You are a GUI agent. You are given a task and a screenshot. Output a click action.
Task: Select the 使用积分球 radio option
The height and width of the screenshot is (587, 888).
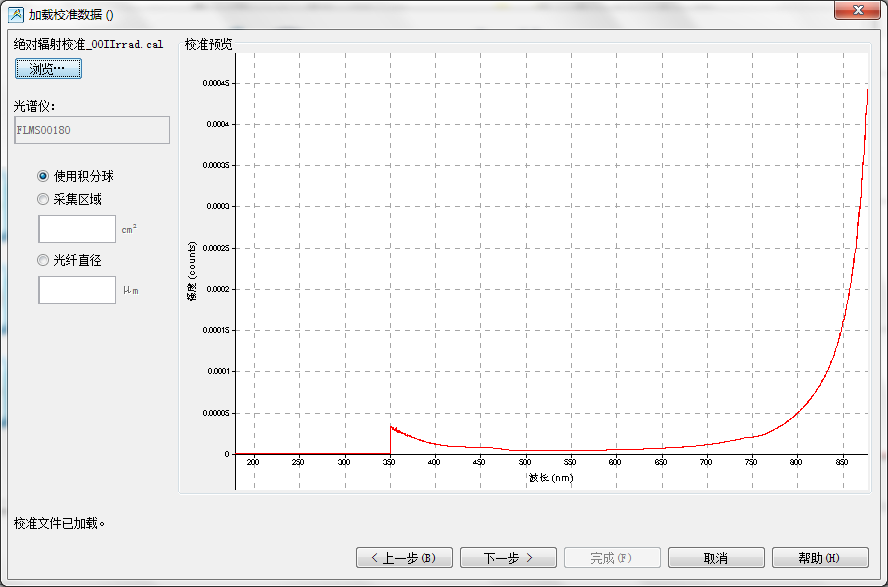tap(43, 175)
